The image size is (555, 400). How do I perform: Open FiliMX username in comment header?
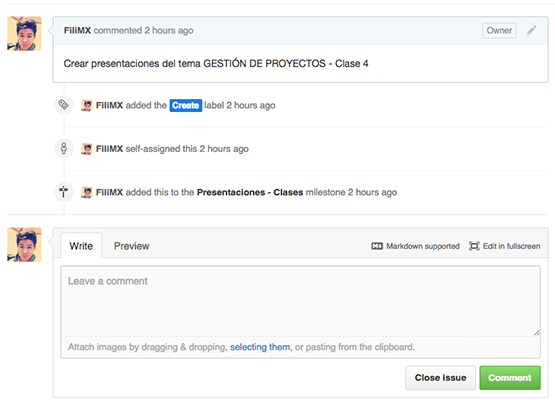coord(77,30)
